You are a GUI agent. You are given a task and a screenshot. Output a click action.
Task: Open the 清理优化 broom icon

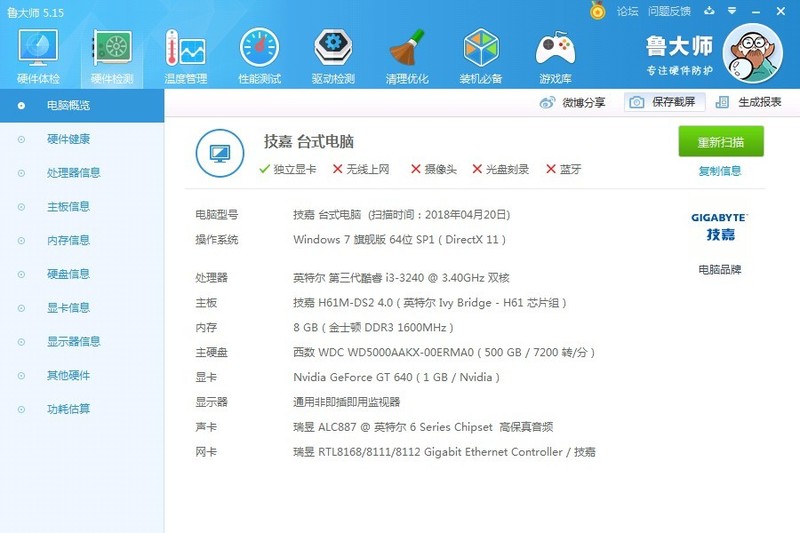[x=407, y=55]
